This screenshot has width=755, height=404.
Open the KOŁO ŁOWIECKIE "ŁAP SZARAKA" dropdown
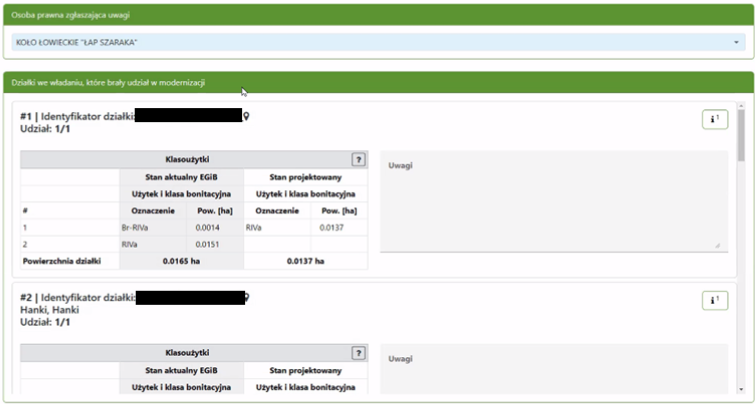coord(370,42)
